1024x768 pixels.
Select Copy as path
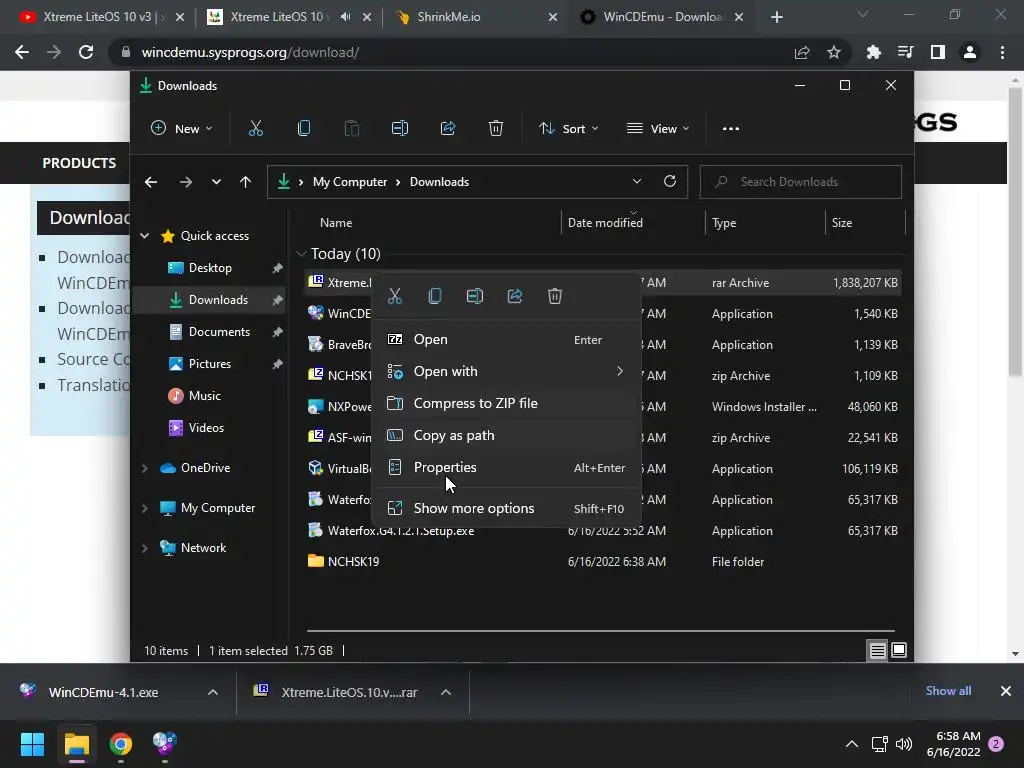pos(507,436)
